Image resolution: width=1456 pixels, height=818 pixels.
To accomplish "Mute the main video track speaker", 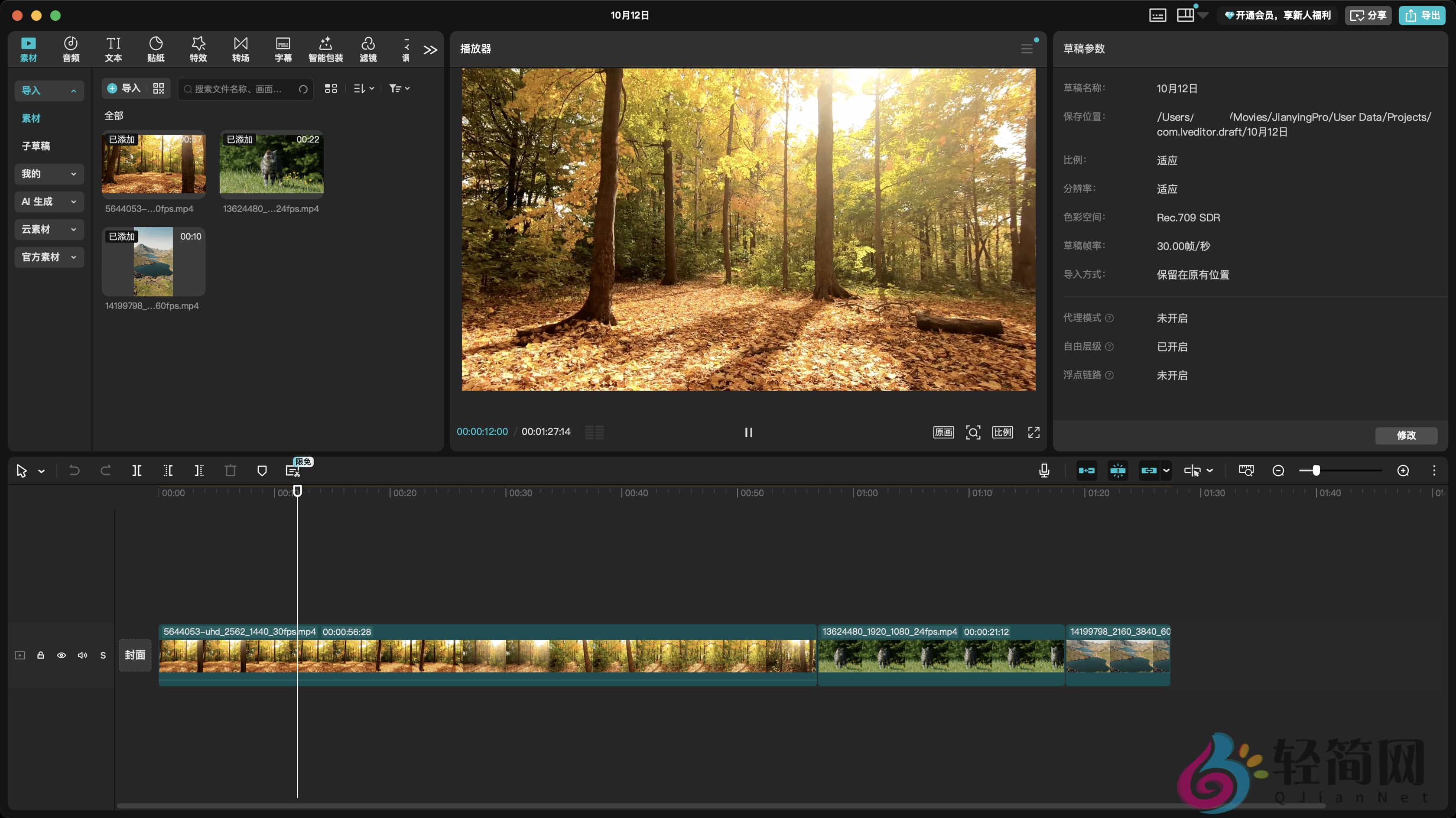I will point(82,655).
